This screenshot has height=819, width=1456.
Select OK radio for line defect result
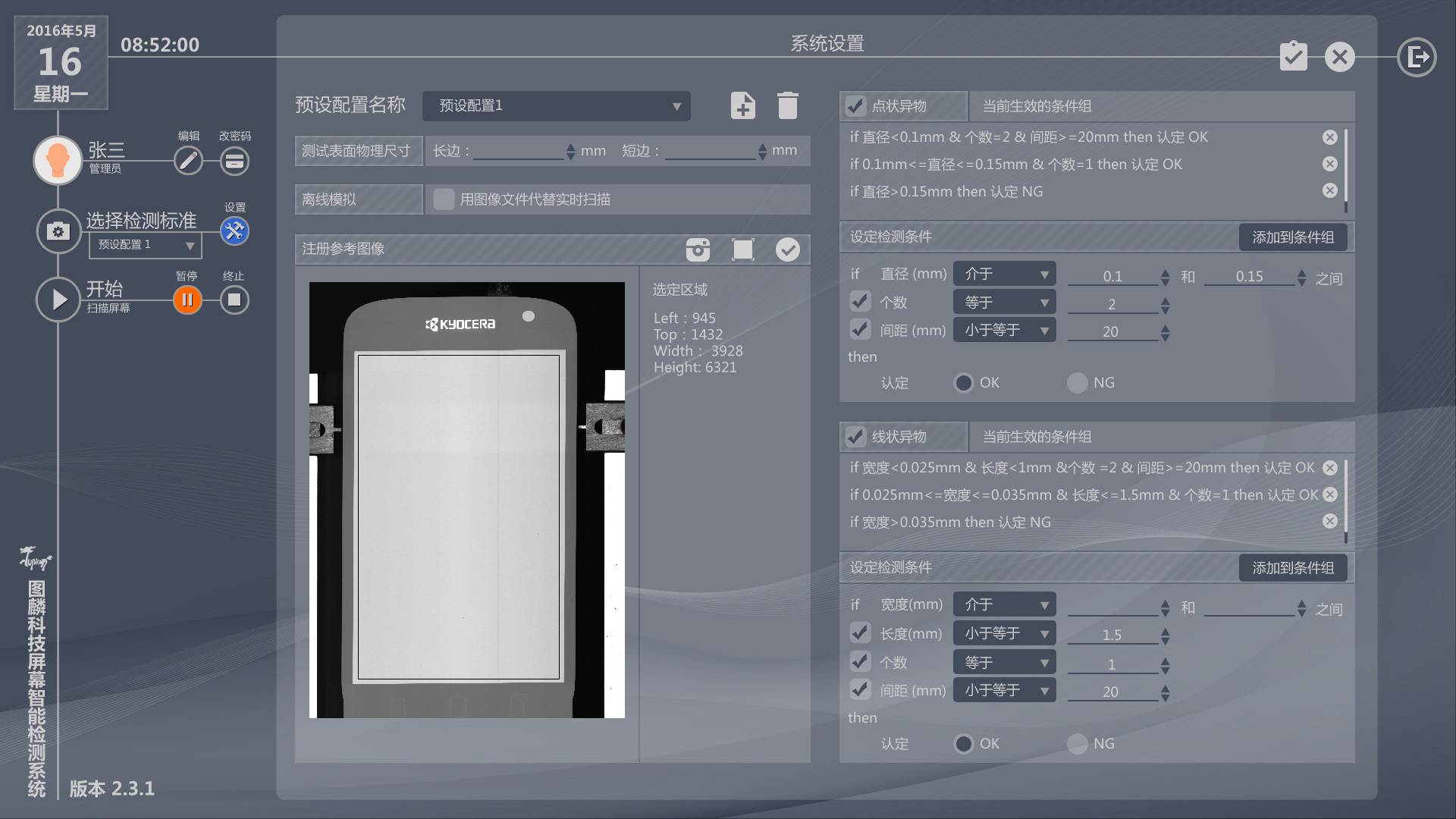pos(964,744)
